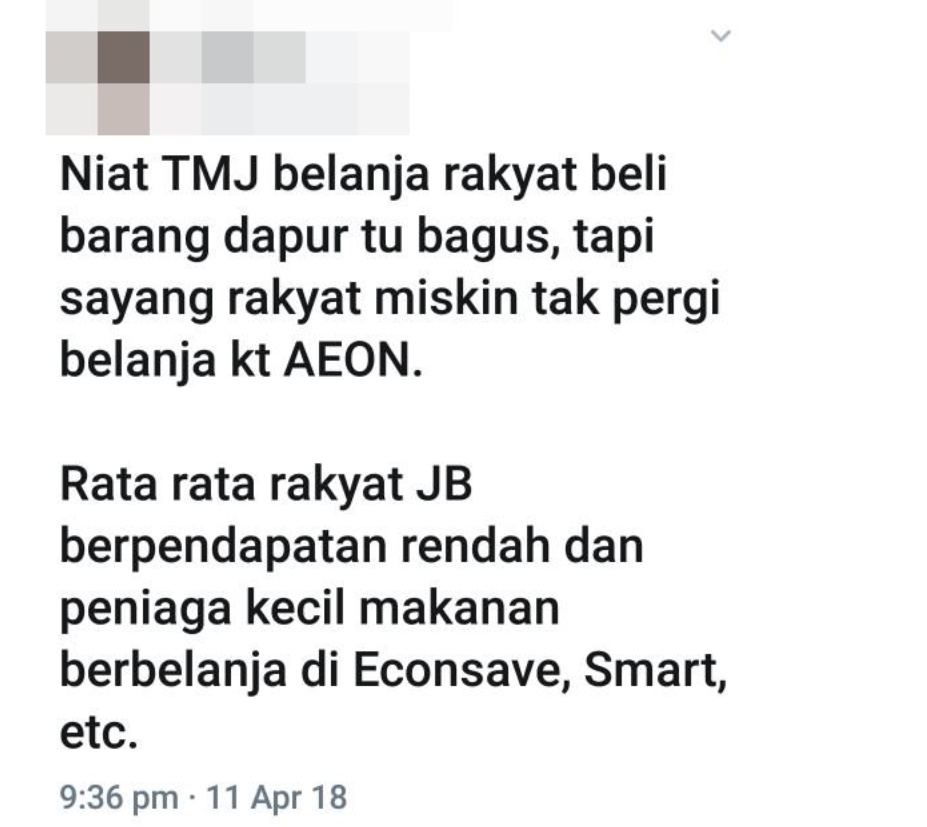Open the tweet options chevron menu
The image size is (927, 827).
(x=720, y=35)
